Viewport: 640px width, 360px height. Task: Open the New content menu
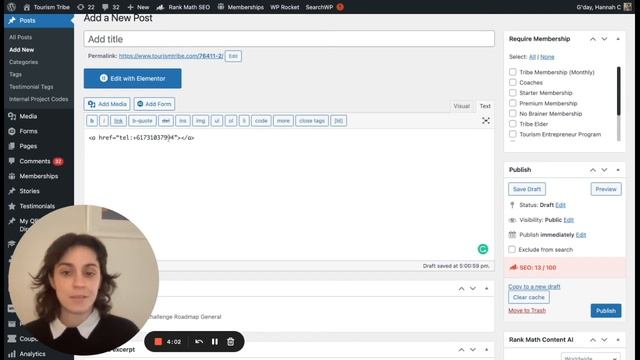pos(138,7)
